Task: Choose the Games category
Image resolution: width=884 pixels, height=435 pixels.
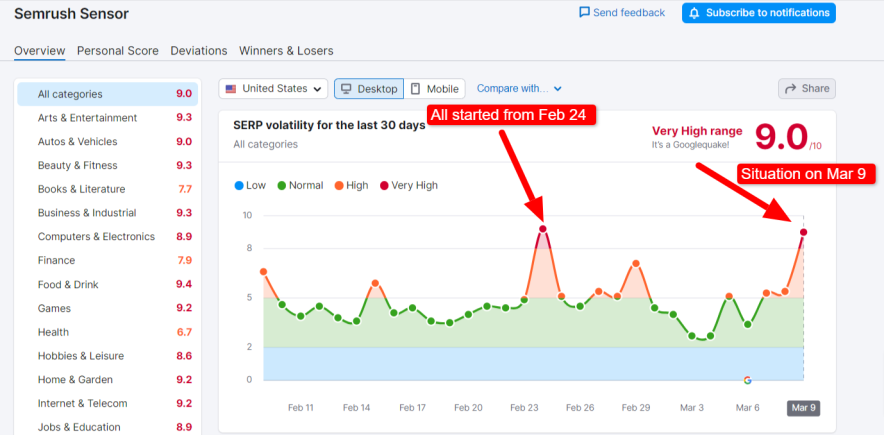Action: tap(108, 308)
